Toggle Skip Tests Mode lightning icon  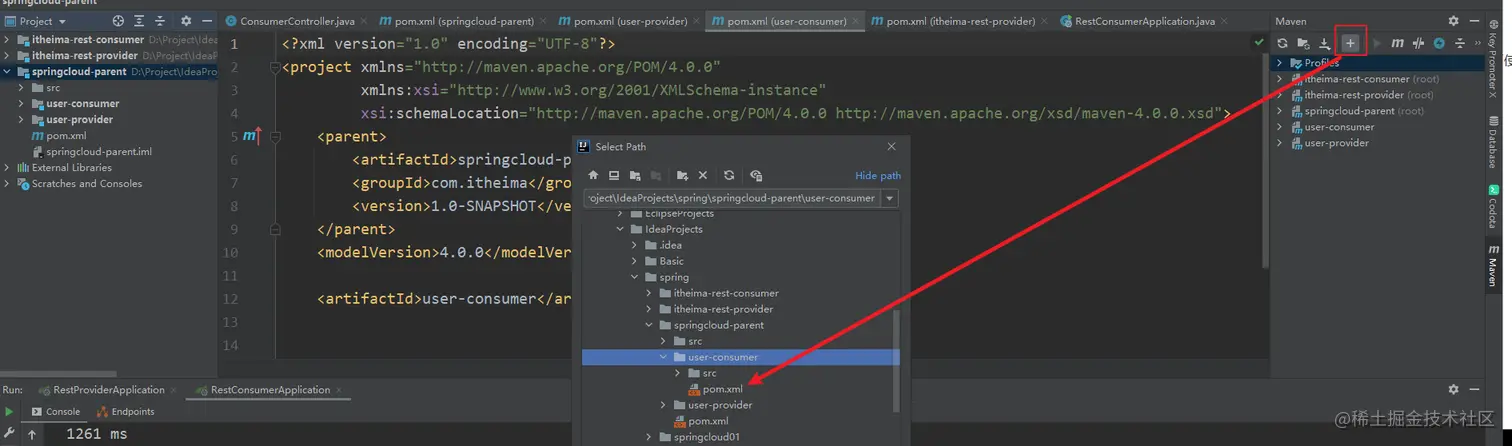click(x=1439, y=43)
